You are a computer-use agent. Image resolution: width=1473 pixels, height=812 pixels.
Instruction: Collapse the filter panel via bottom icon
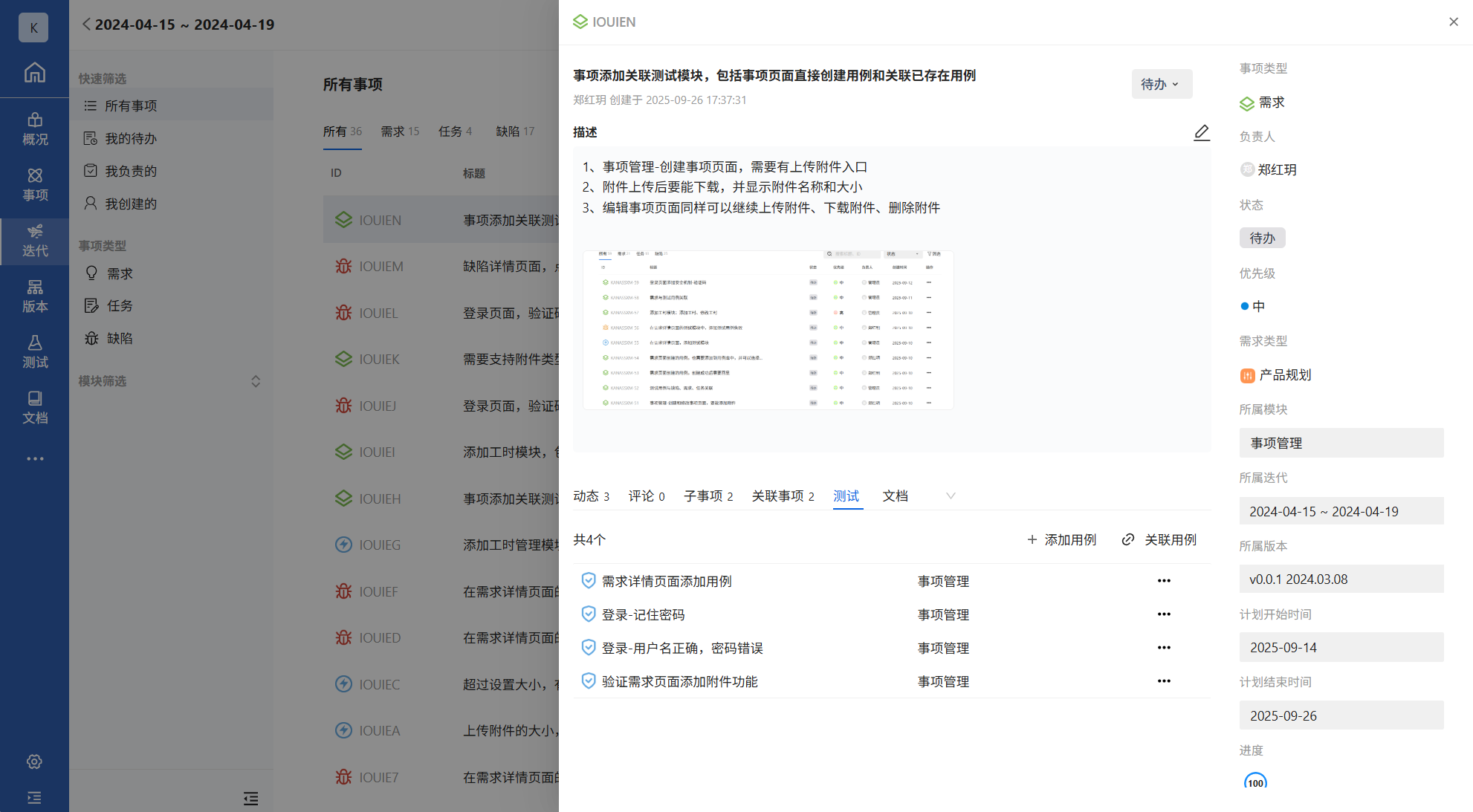250,799
